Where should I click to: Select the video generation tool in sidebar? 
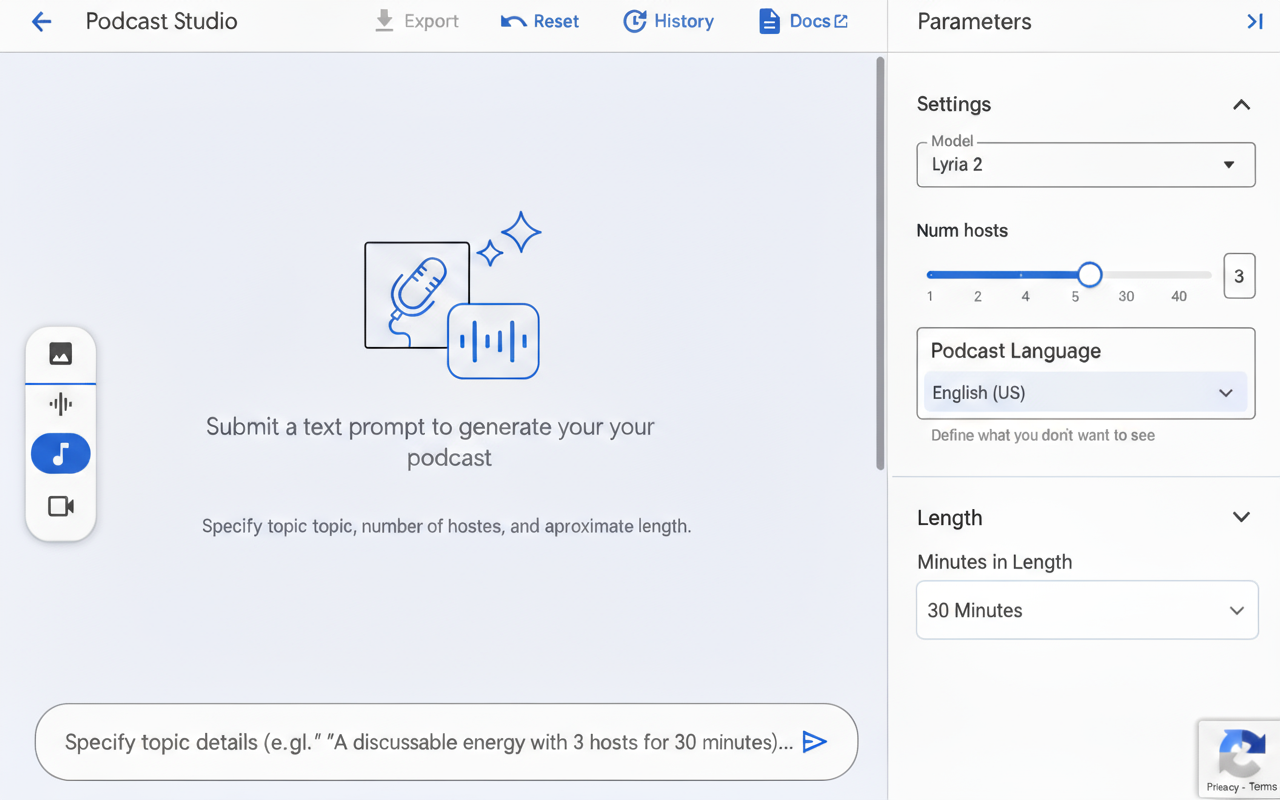[60, 506]
